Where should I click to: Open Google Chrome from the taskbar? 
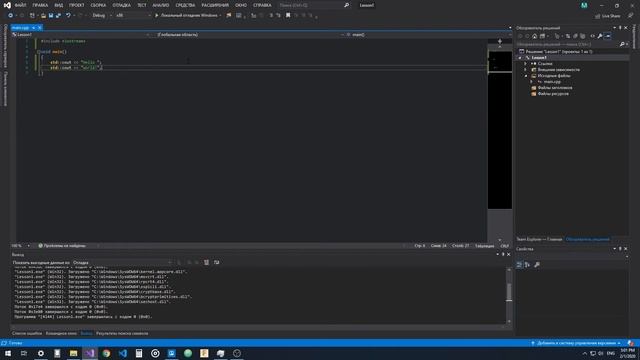106,353
